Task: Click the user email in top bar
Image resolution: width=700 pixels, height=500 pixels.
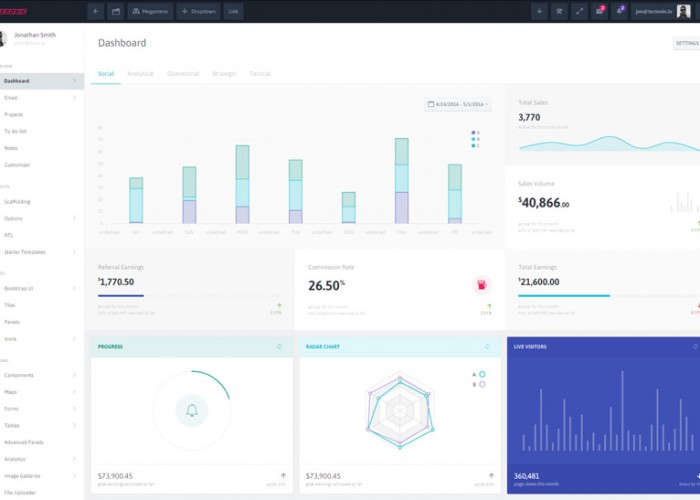Action: pos(655,12)
